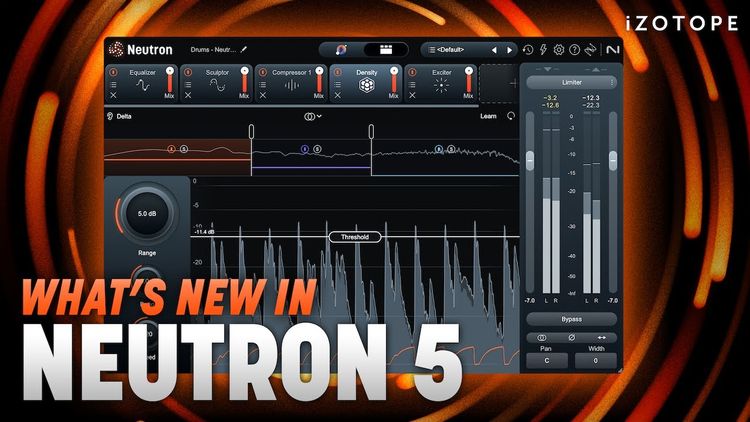
Task: Click the Equalizer Mix slider
Action: pyautogui.click(x=169, y=80)
